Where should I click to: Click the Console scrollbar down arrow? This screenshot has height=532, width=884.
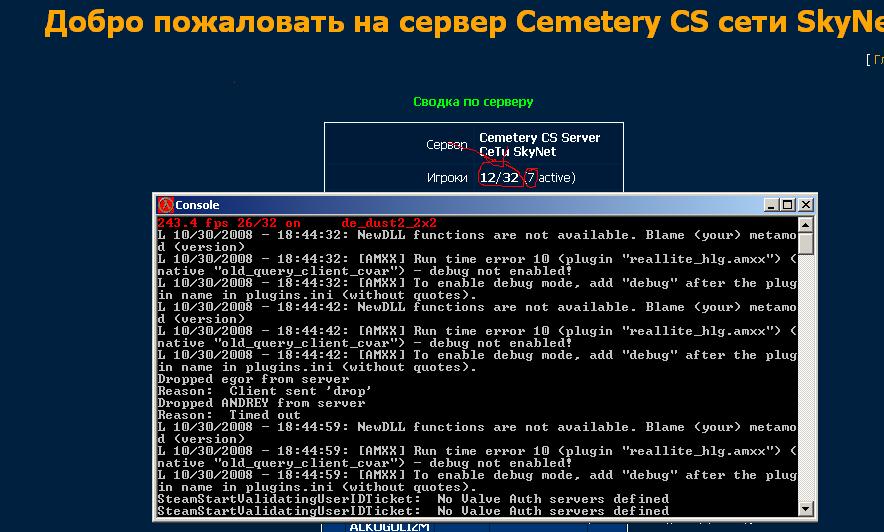tap(806, 508)
